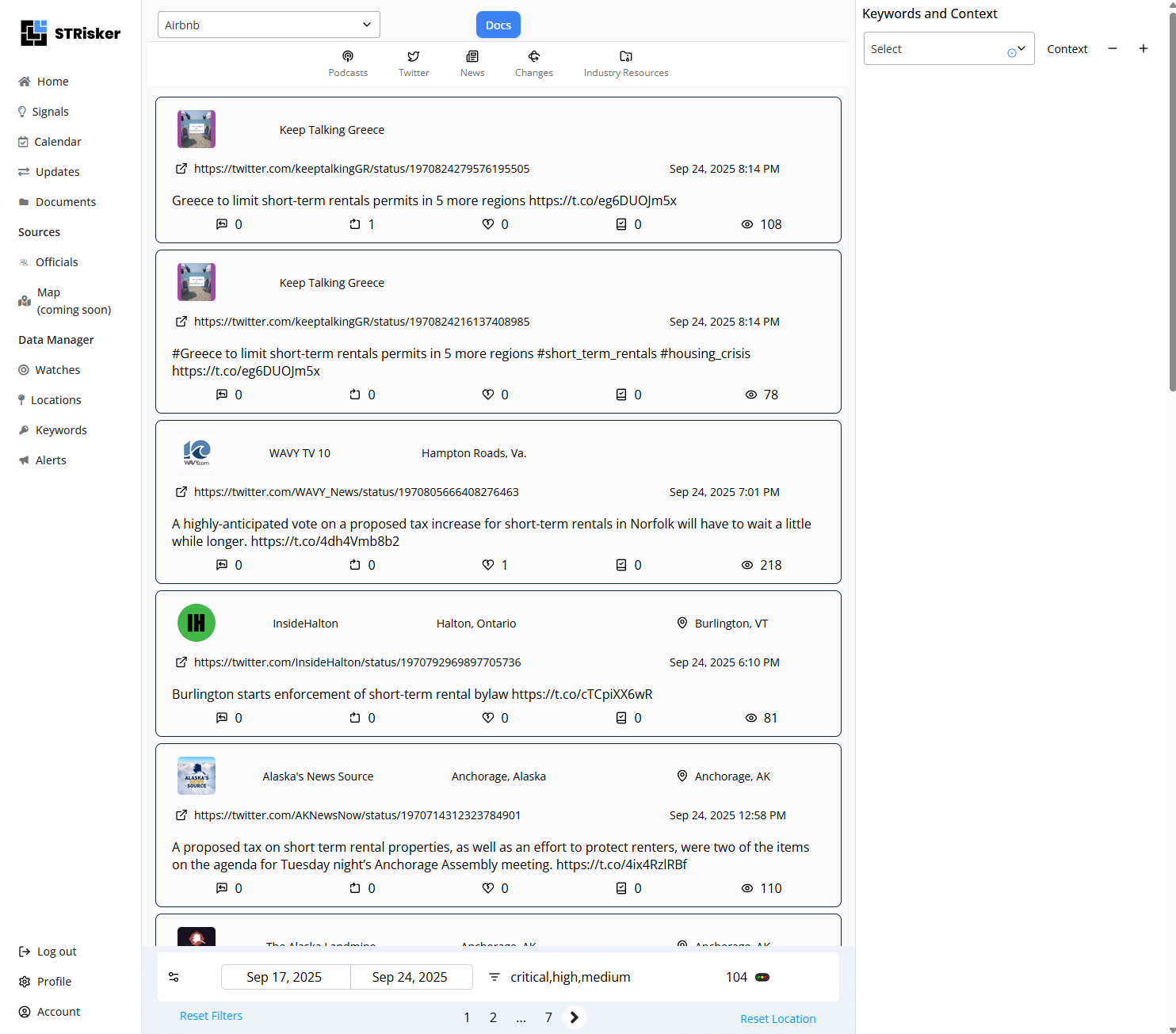The image size is (1176, 1034).
Task: Open the Industry Resources folder icon
Action: tap(625, 57)
